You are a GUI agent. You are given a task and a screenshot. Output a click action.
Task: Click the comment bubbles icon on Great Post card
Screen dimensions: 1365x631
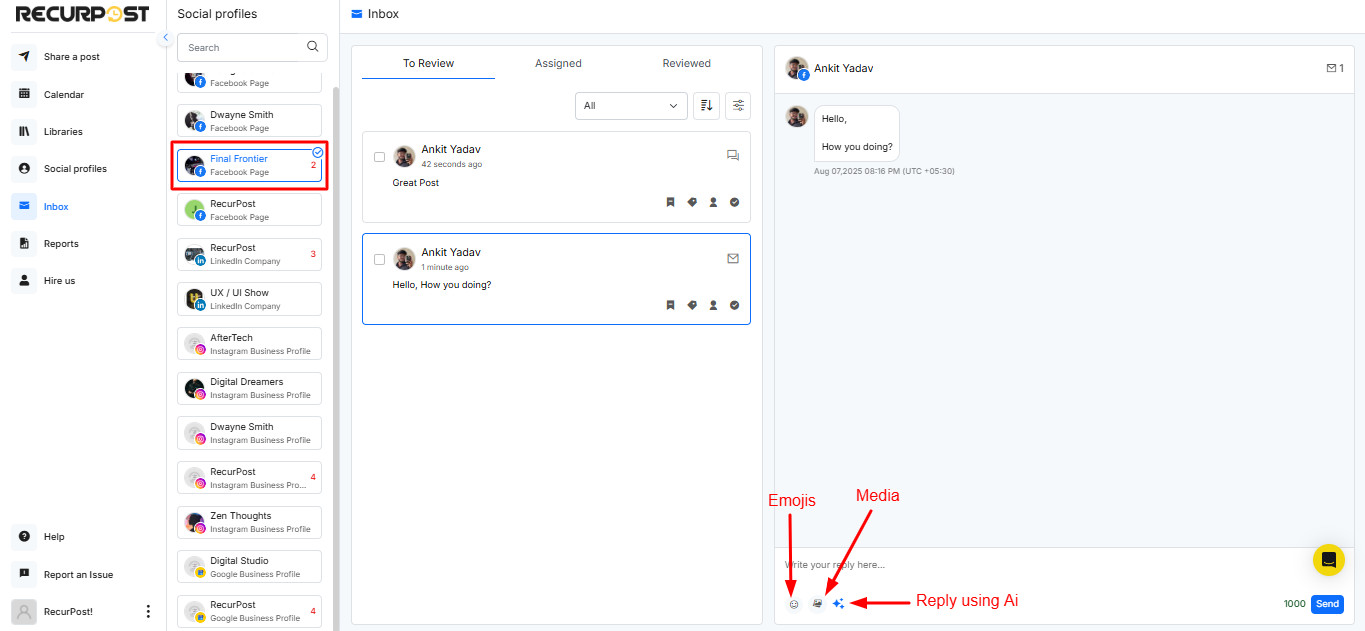click(x=733, y=155)
